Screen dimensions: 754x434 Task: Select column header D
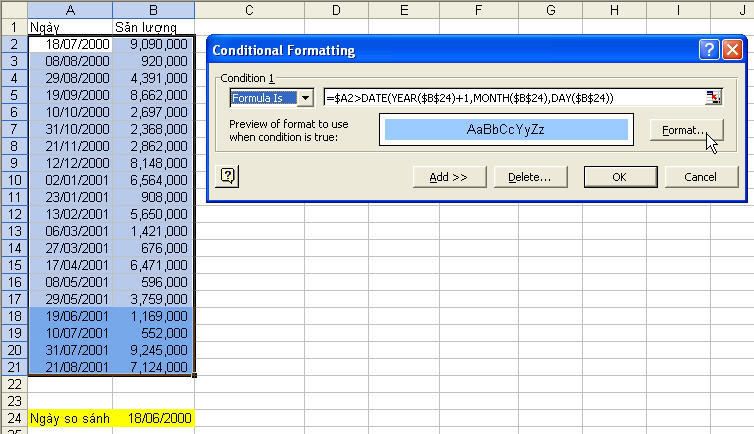(336, 10)
